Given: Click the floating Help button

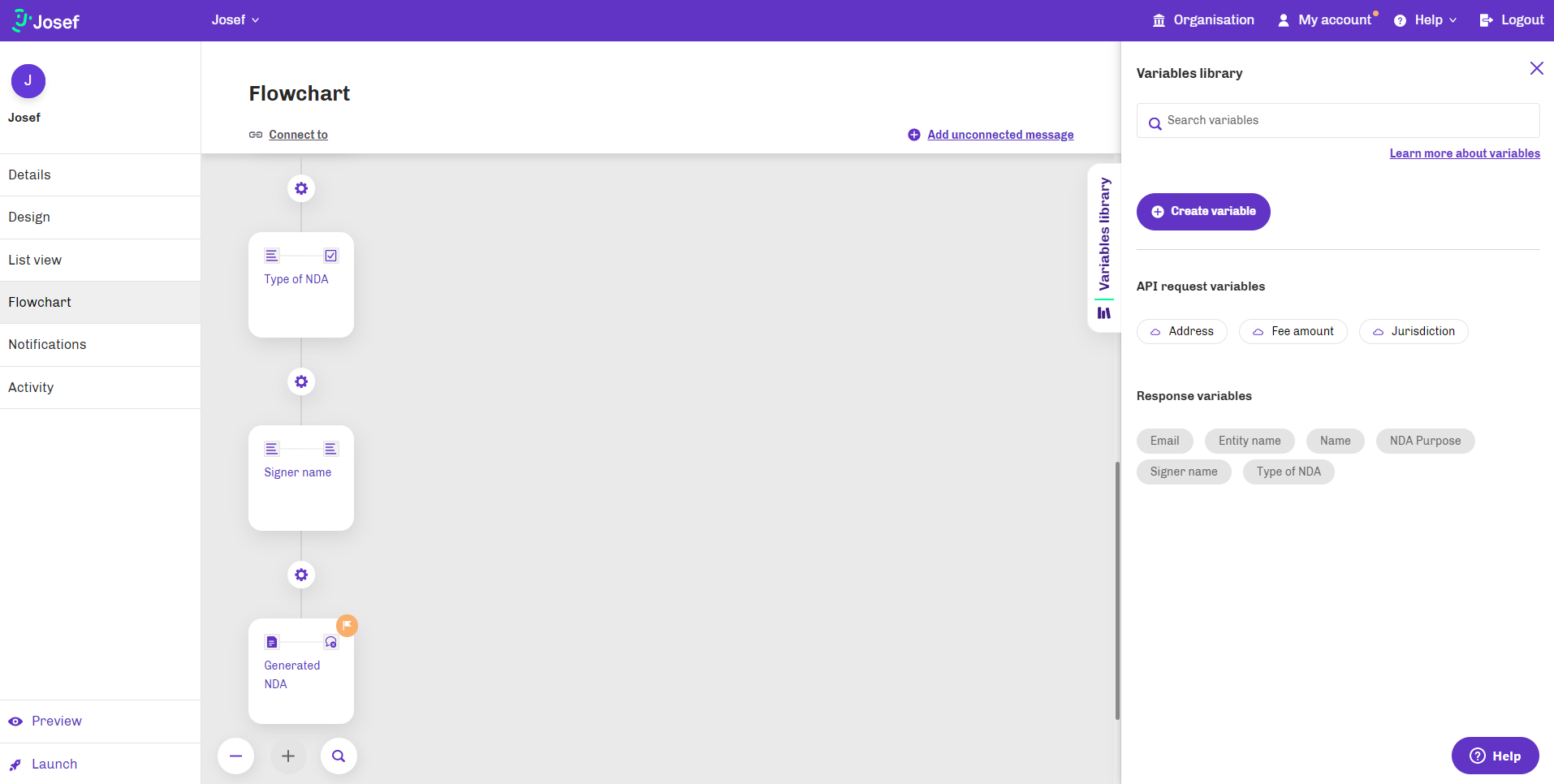Looking at the screenshot, I should coord(1496,756).
